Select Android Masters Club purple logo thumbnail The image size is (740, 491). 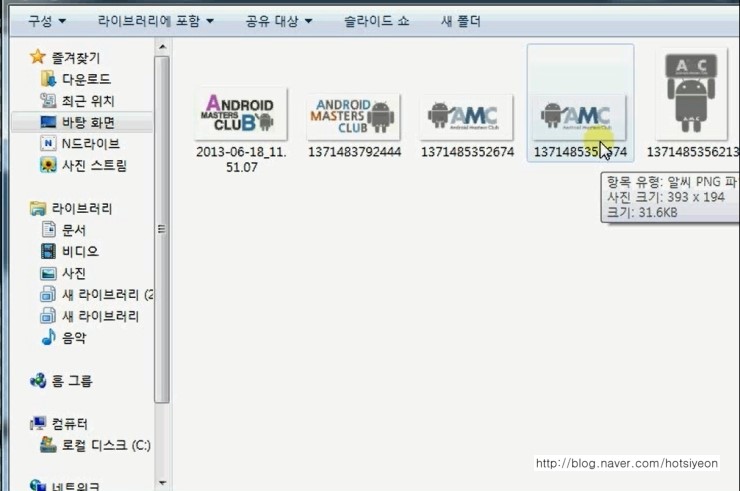[x=241, y=113]
